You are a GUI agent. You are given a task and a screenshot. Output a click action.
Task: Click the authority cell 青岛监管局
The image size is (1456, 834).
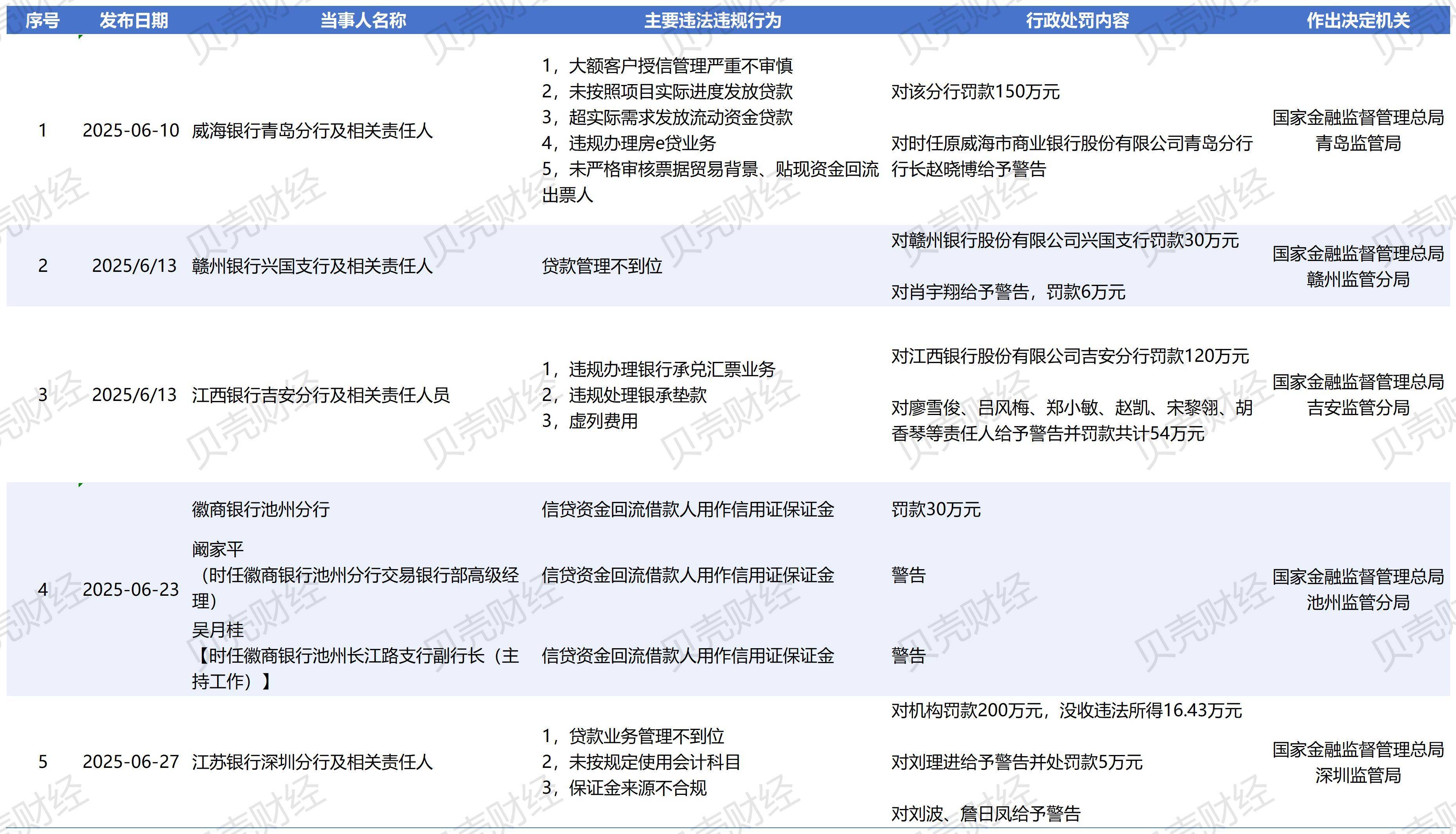pos(1358,131)
